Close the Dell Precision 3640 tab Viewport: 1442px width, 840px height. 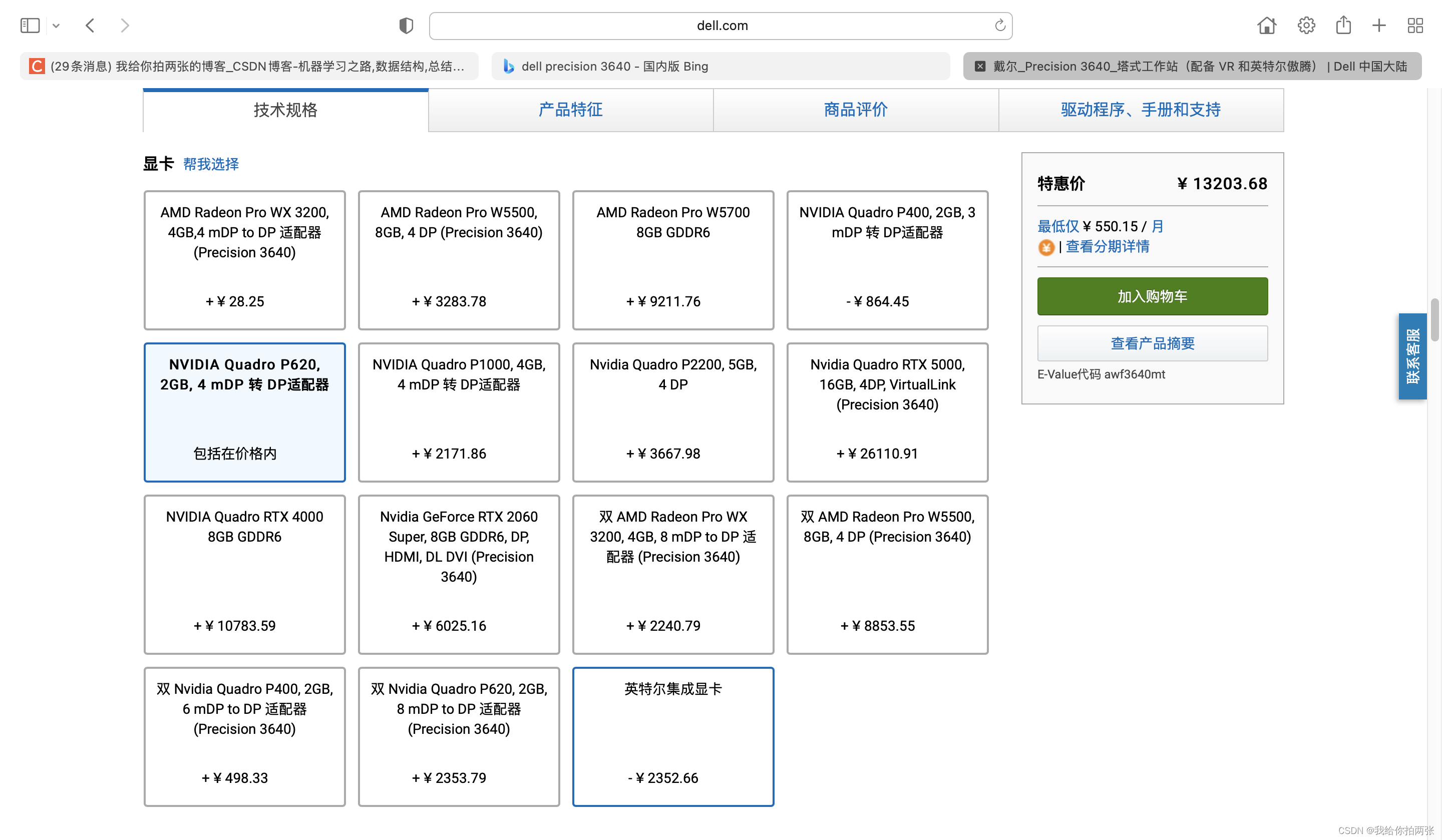click(980, 67)
